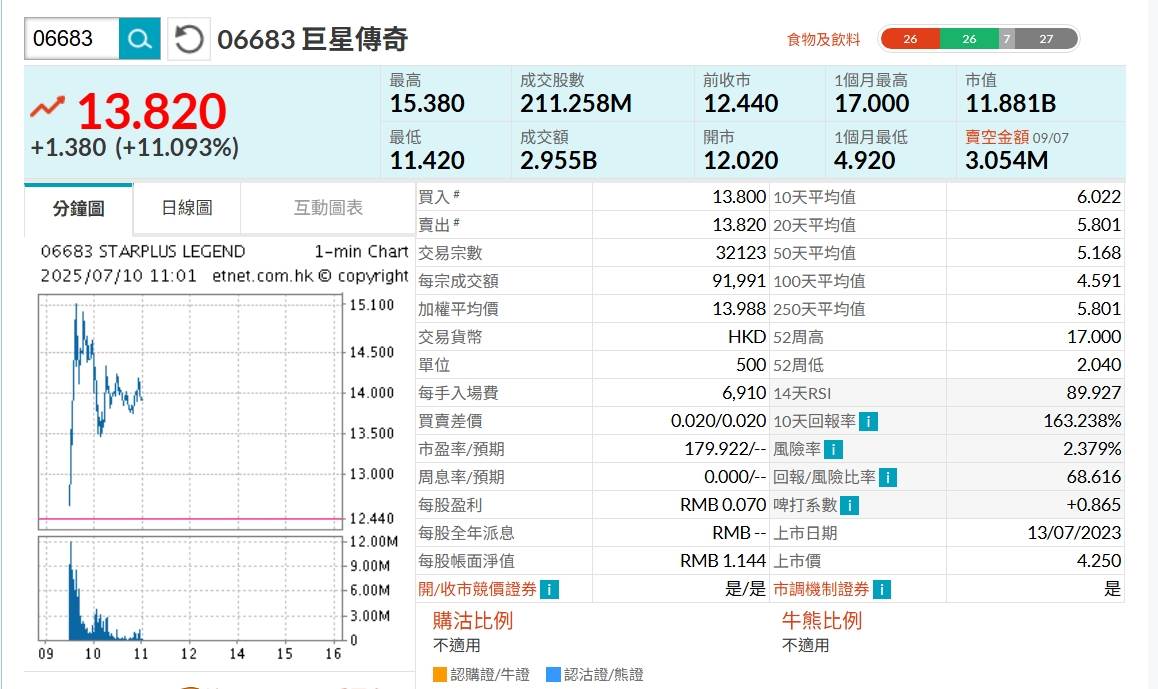Open info icon beside 啤打系數
The image size is (1158, 689).
pos(850,505)
